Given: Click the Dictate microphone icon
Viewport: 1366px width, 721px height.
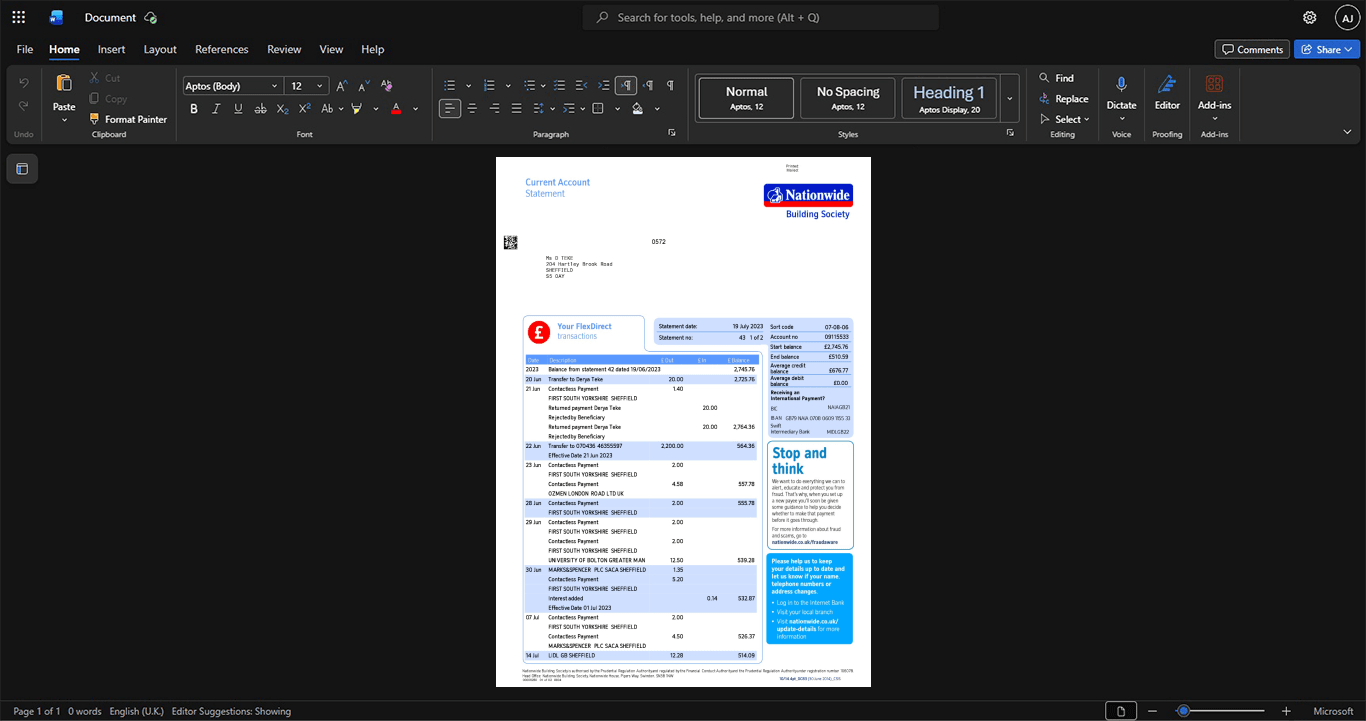Looking at the screenshot, I should (x=1121, y=85).
